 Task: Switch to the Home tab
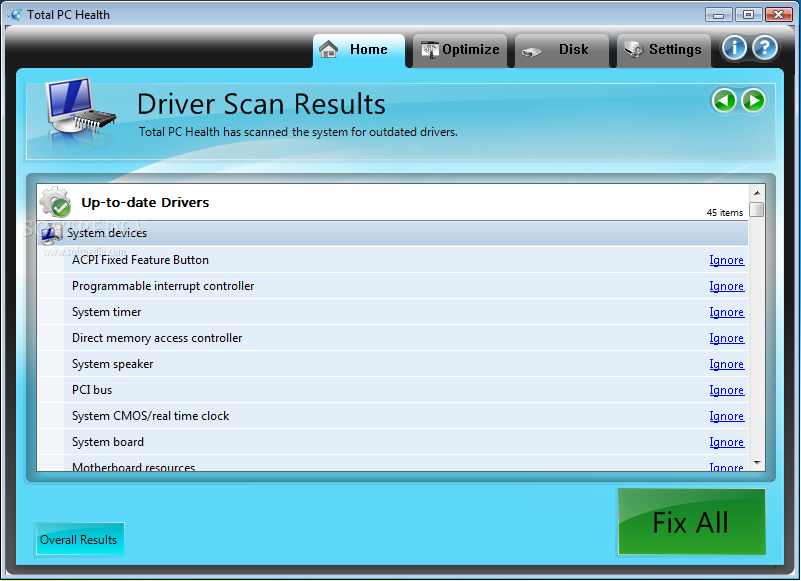359,50
